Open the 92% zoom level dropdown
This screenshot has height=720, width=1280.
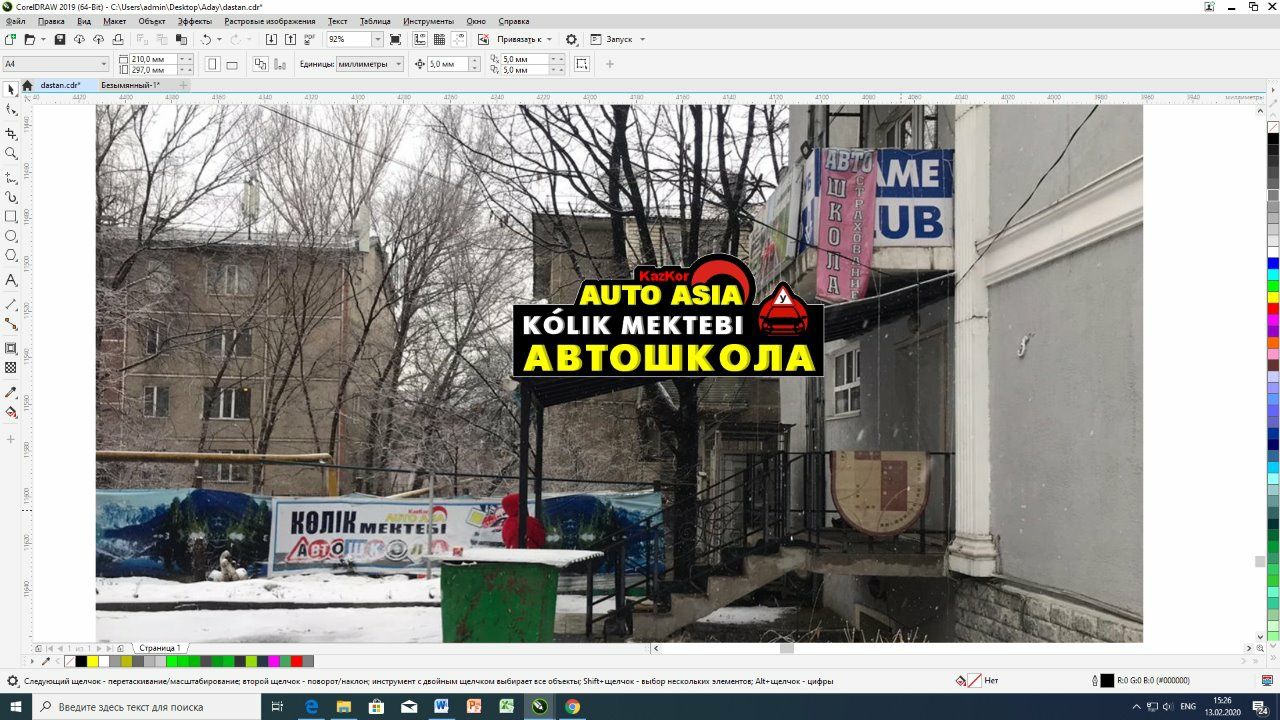tap(378, 39)
